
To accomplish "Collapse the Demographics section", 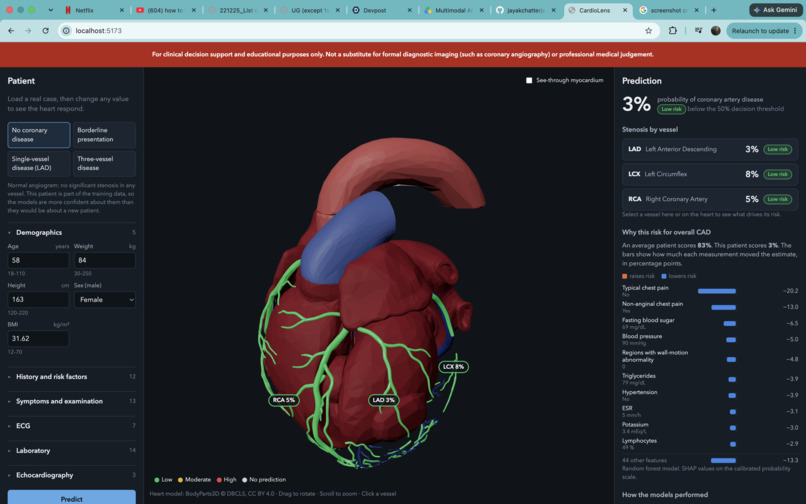I will 71,232.
